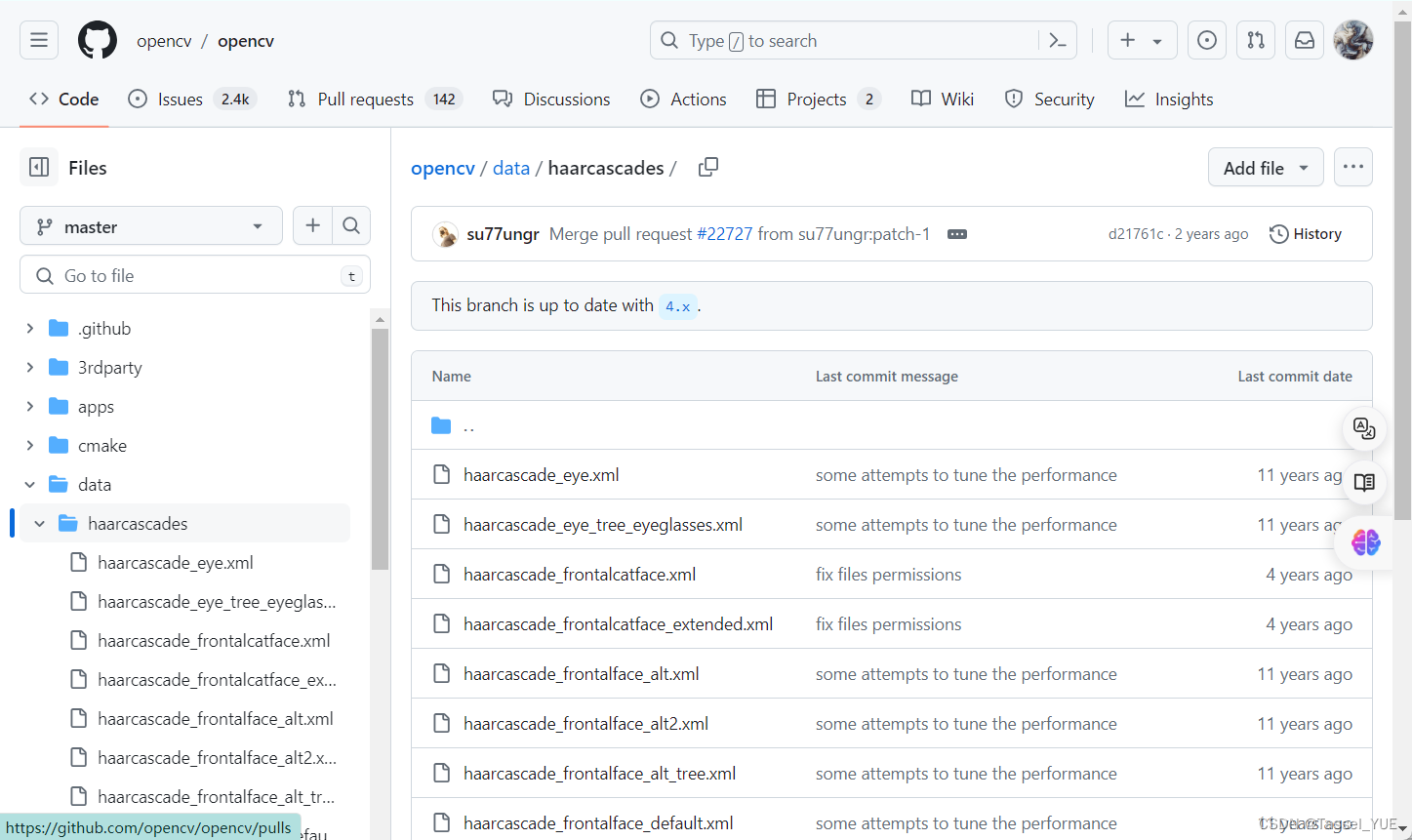Screen dimensions: 1412x840
Task: Open the Actions tab
Action: click(683, 100)
